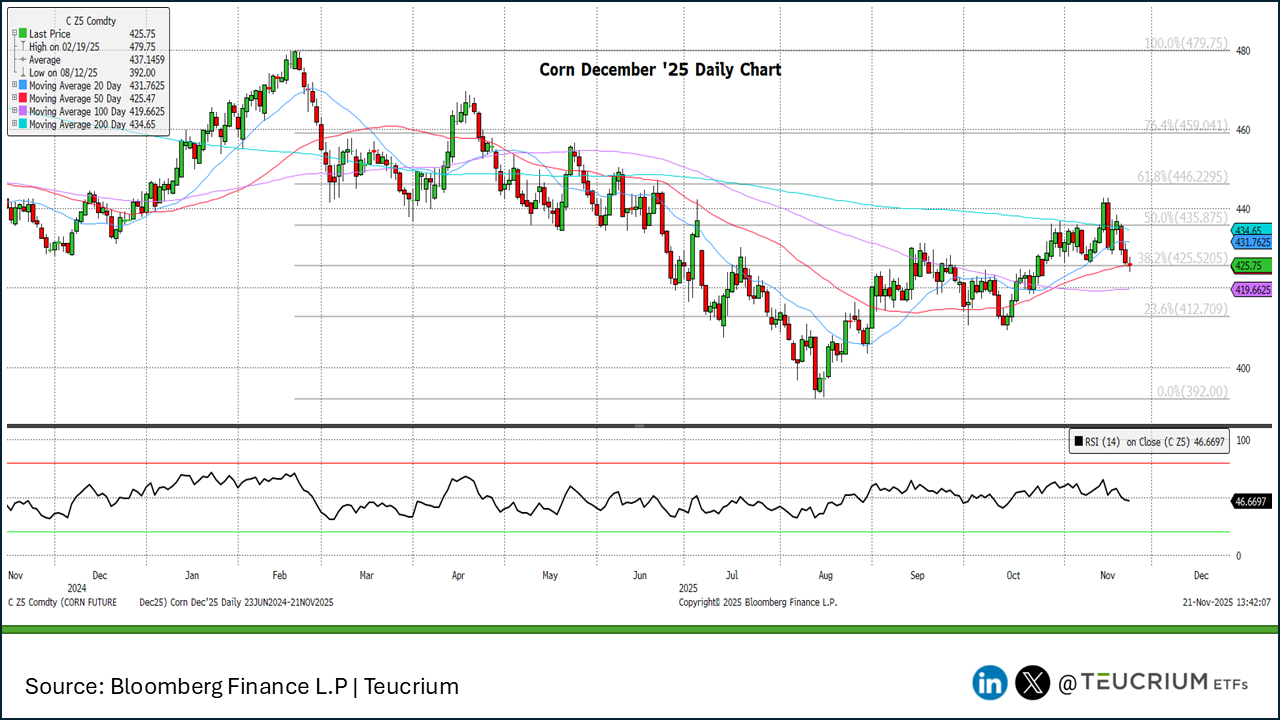Viewport: 1280px width, 720px height.
Task: Click the LinkedIn icon
Action: (990, 683)
